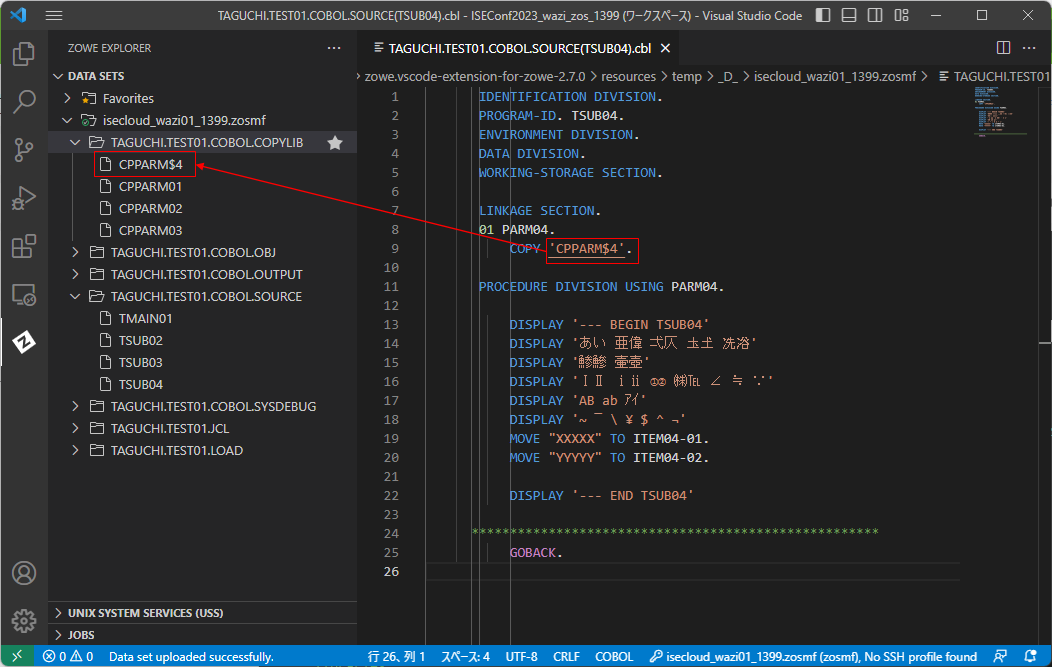Collapse the TAGUCHI.TEST01.COBOL.SOURCE data set
1052x667 pixels.
[x=75, y=296]
